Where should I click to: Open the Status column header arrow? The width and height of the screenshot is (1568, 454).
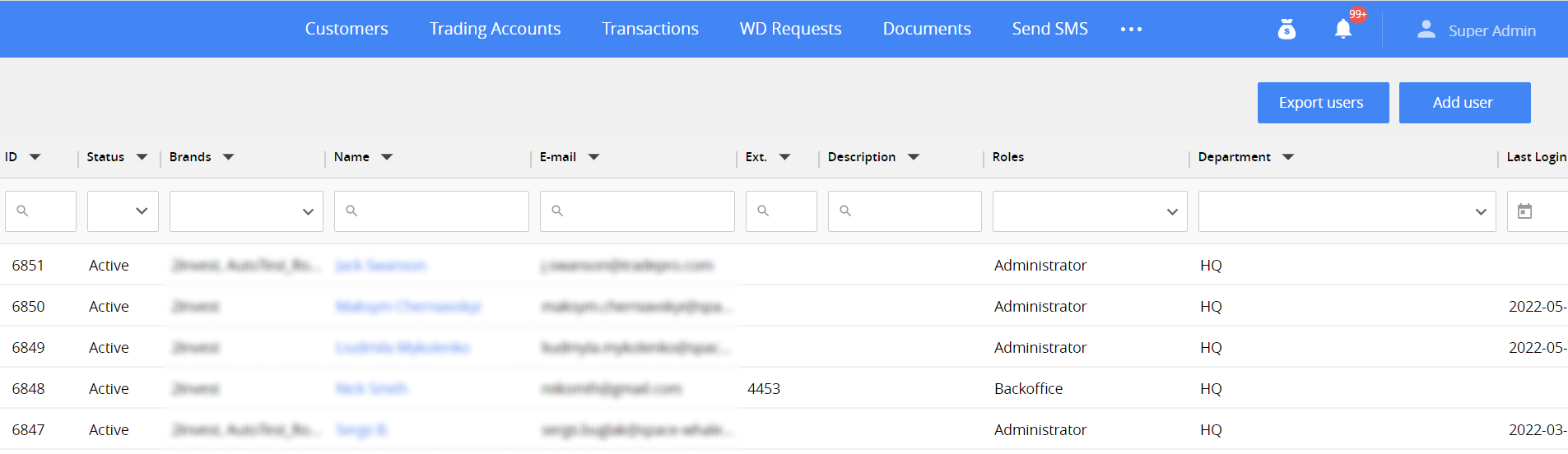point(142,157)
